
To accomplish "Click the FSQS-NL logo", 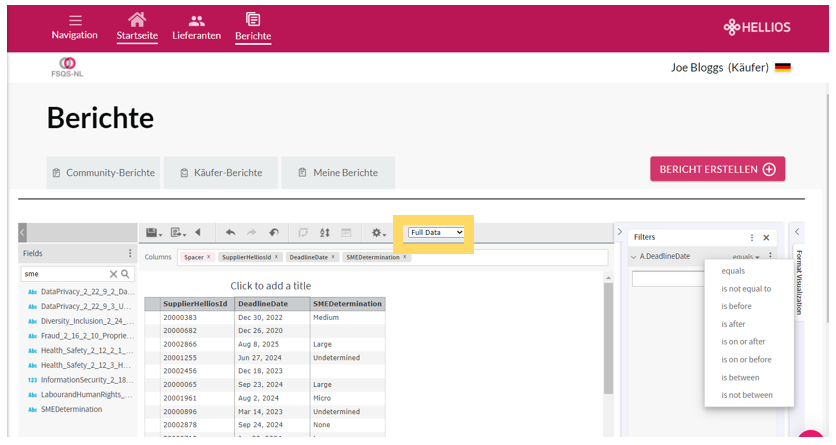I will click(67, 67).
